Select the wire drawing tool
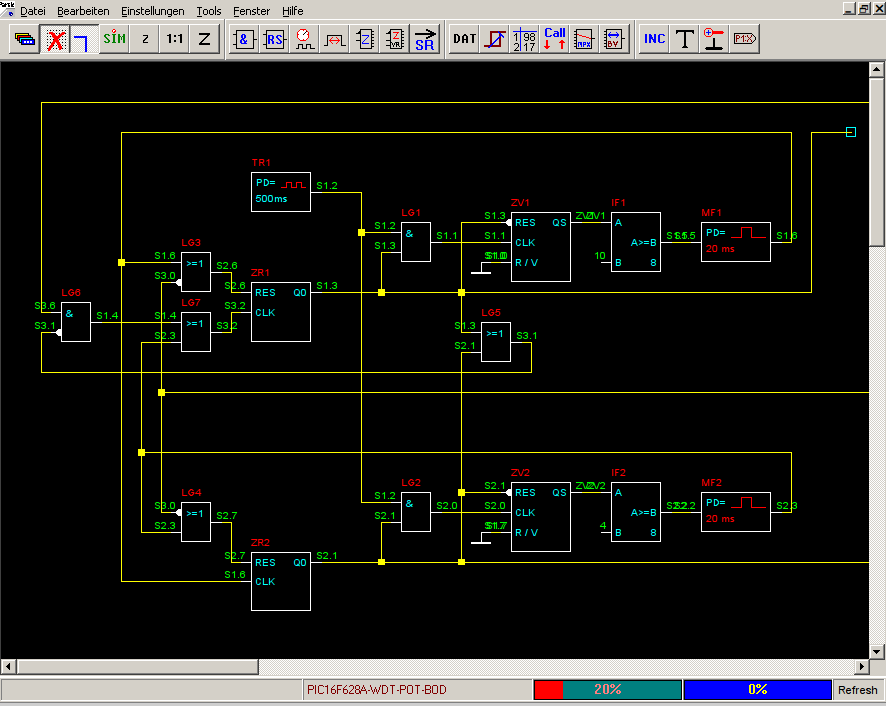 (x=84, y=39)
